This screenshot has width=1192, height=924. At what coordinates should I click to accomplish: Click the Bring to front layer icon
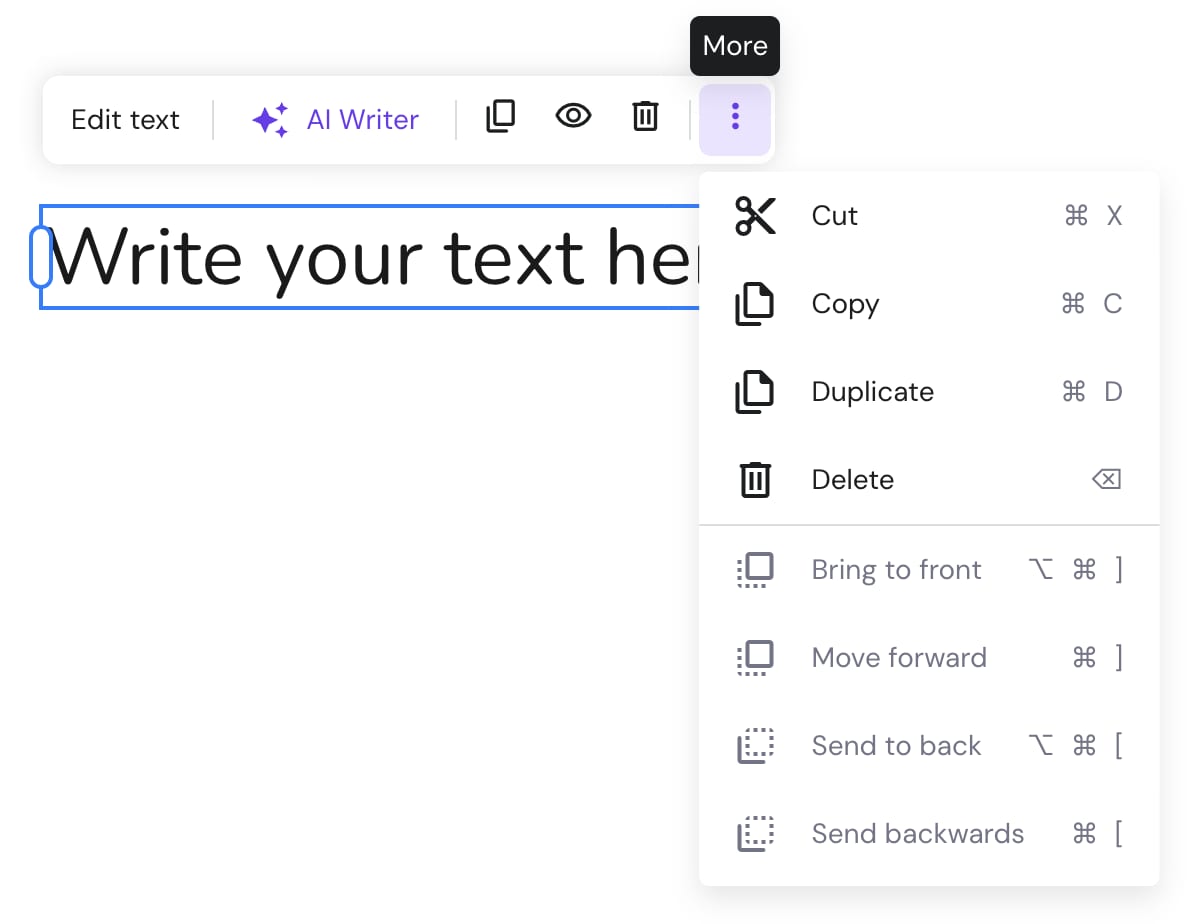755,568
